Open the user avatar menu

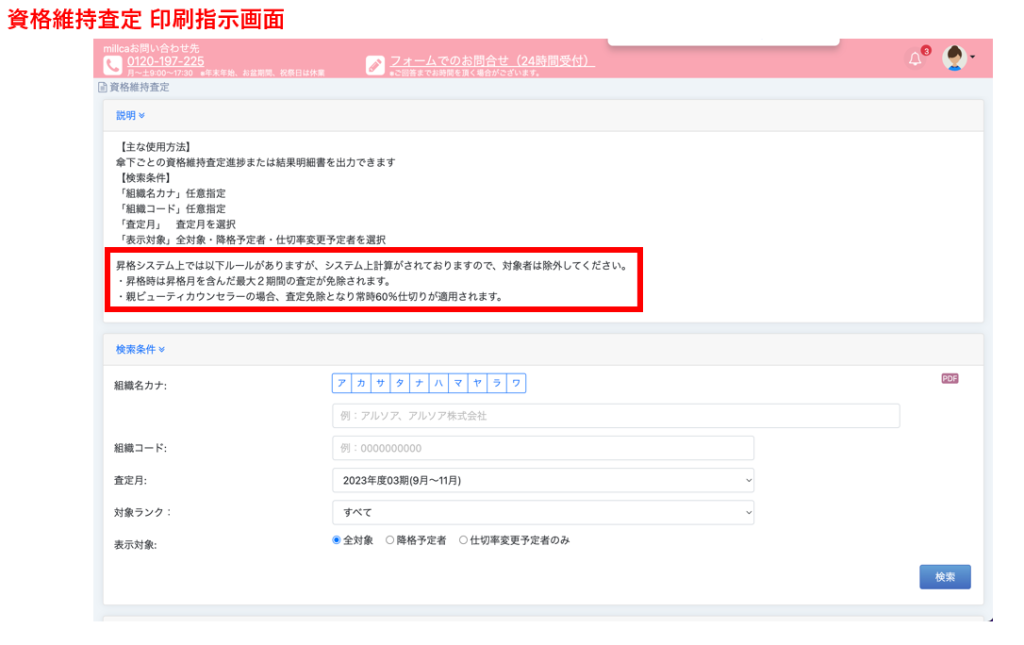[955, 58]
